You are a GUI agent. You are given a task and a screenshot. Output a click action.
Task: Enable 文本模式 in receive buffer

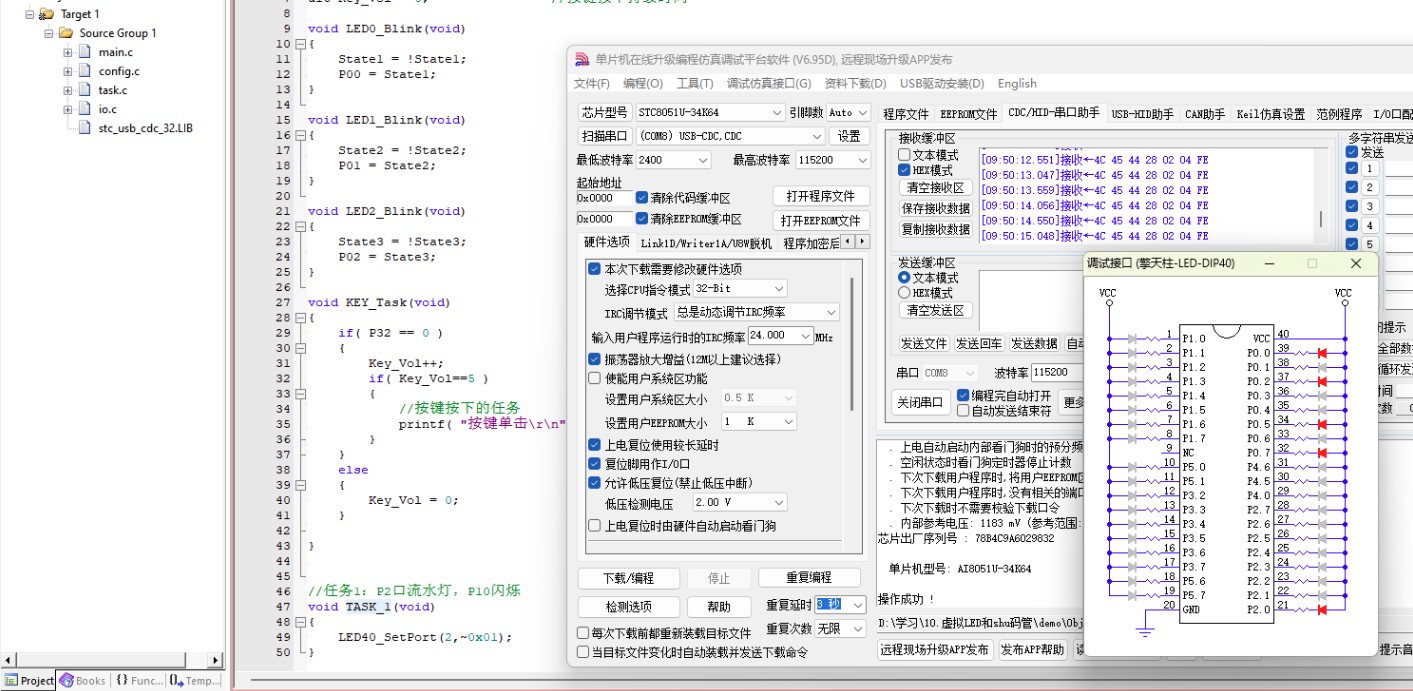pos(904,155)
